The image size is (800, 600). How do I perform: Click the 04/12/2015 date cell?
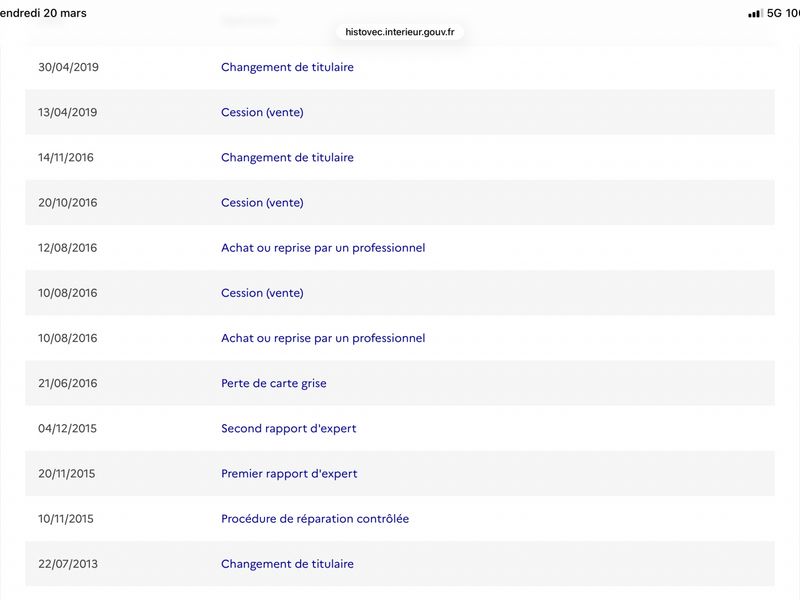tap(67, 429)
